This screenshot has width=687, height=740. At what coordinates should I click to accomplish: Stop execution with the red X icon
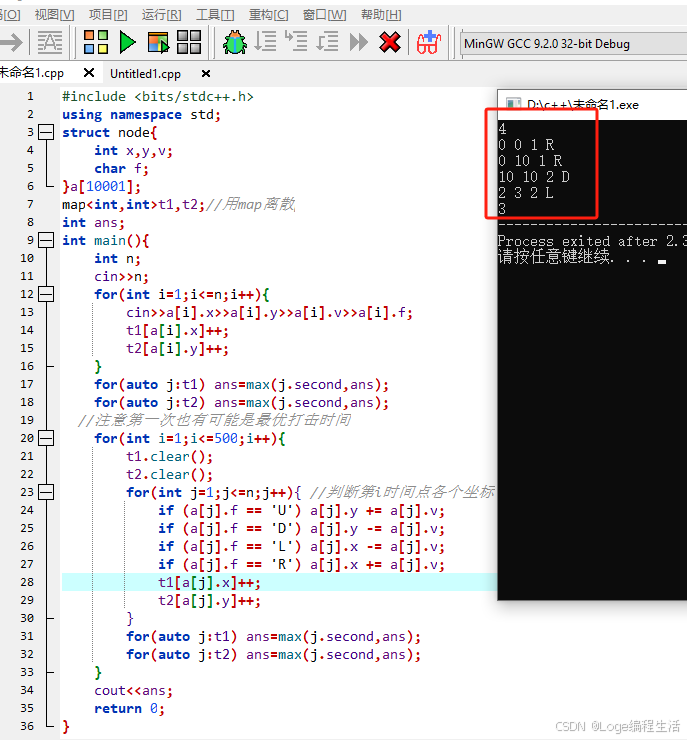tap(390, 42)
